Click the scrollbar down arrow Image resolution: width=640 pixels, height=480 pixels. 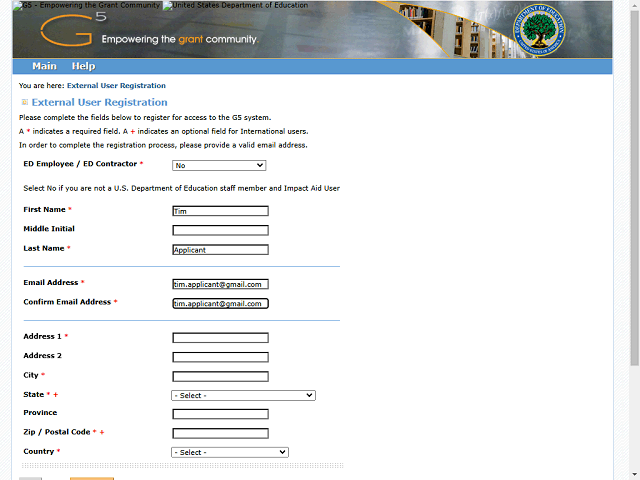click(x=634, y=476)
